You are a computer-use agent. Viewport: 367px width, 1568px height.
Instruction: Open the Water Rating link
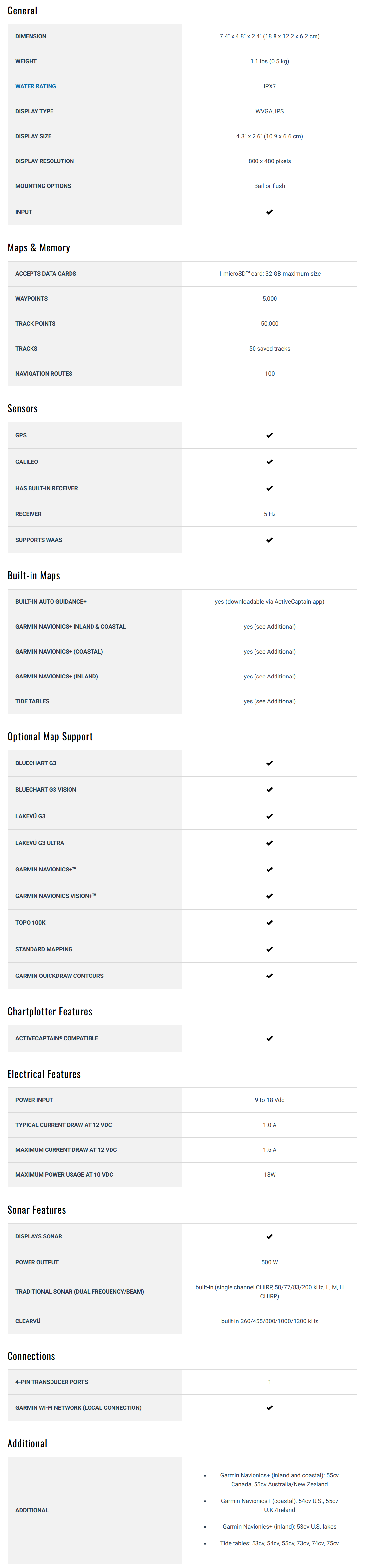tap(35, 86)
